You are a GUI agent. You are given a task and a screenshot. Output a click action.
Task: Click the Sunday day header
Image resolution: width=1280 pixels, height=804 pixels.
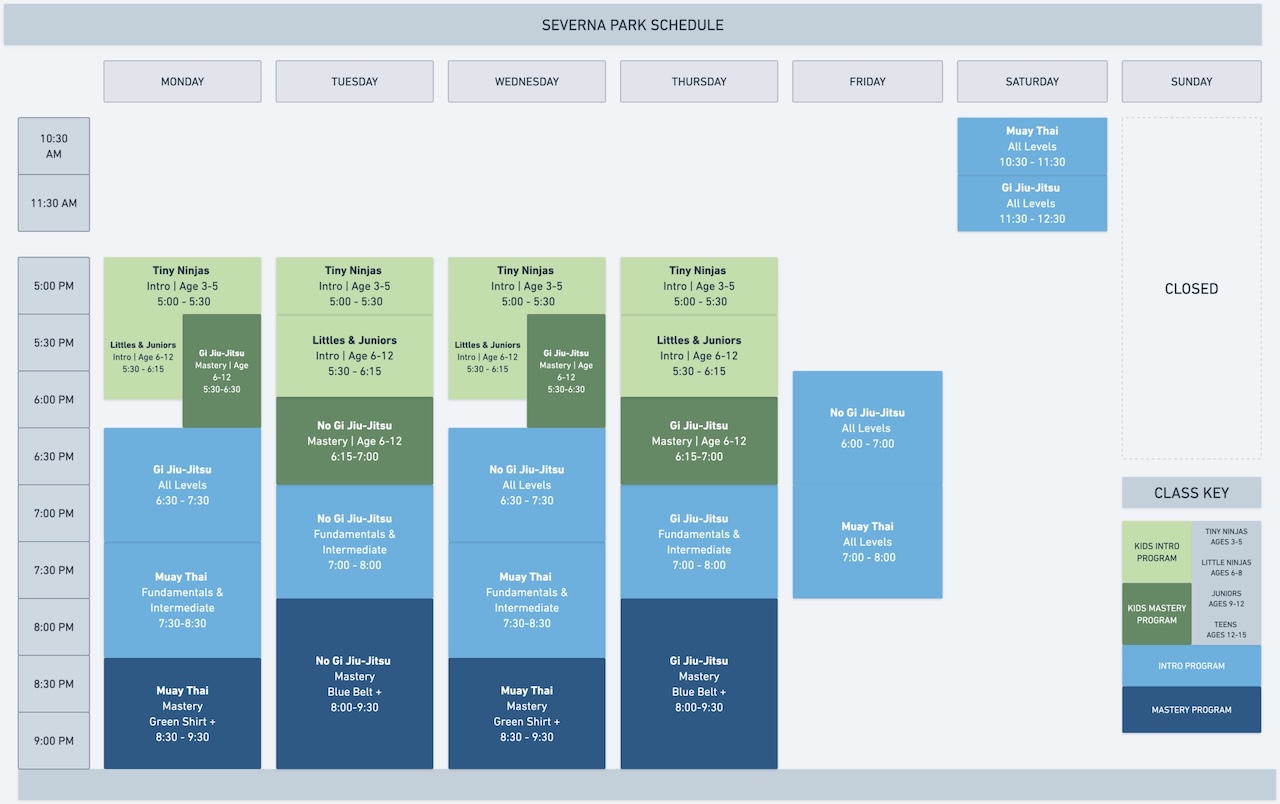[1191, 82]
